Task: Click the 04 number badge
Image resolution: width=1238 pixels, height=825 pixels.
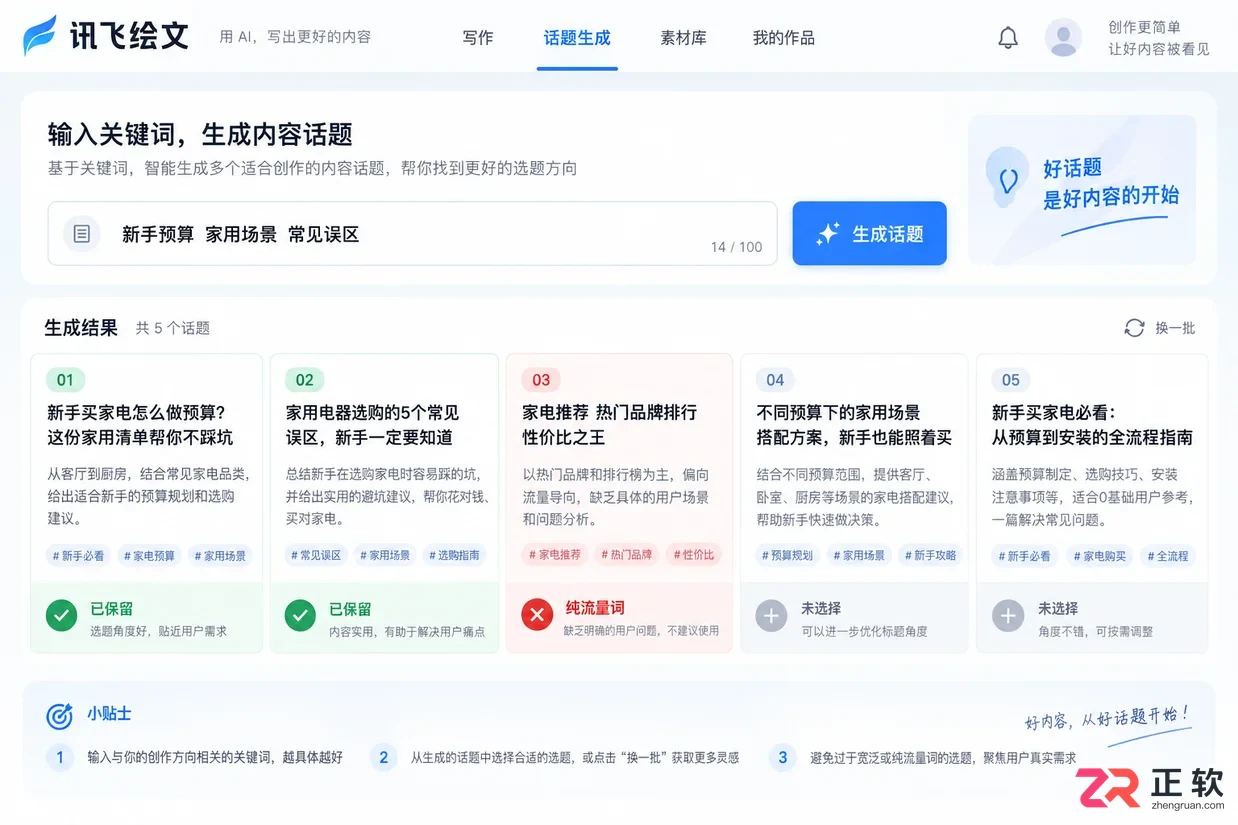Action: click(x=775, y=380)
